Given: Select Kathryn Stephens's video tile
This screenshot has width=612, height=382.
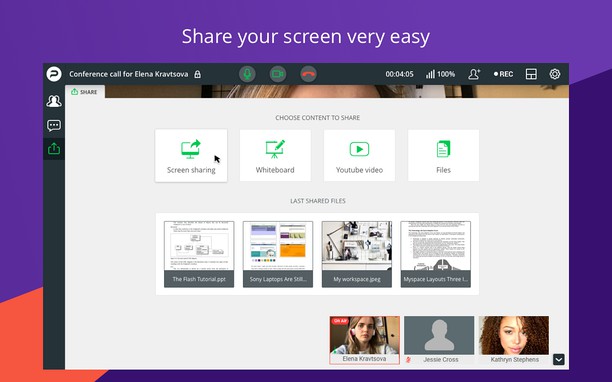Looking at the screenshot, I should point(514,340).
